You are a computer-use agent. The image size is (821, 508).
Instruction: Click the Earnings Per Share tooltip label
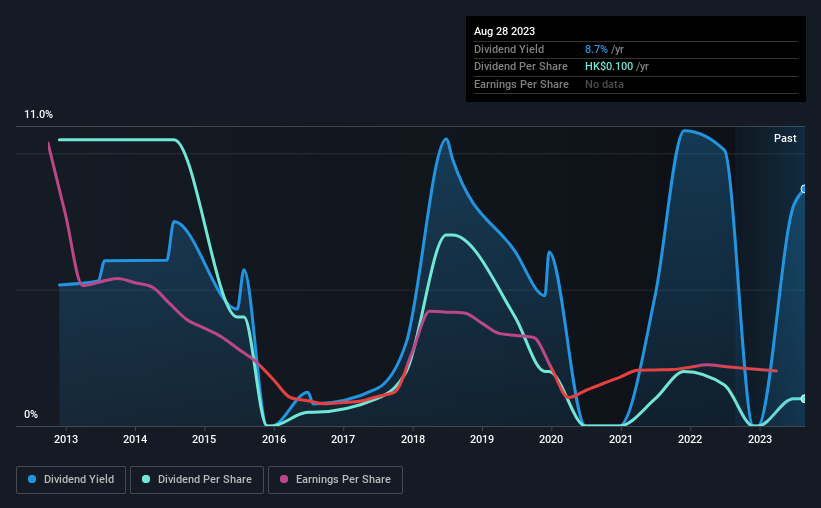(521, 84)
